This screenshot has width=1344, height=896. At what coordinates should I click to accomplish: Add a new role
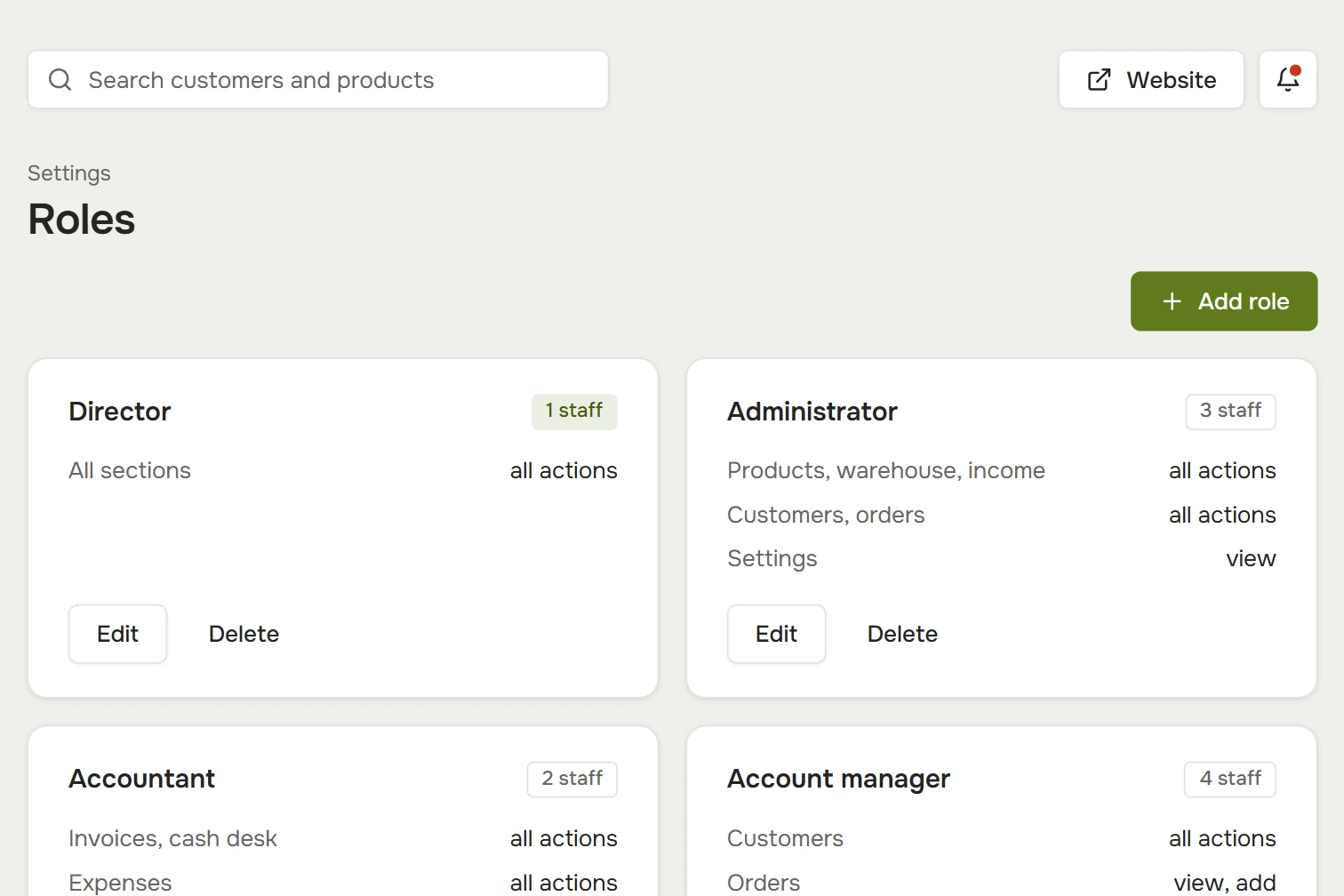[x=1224, y=301]
